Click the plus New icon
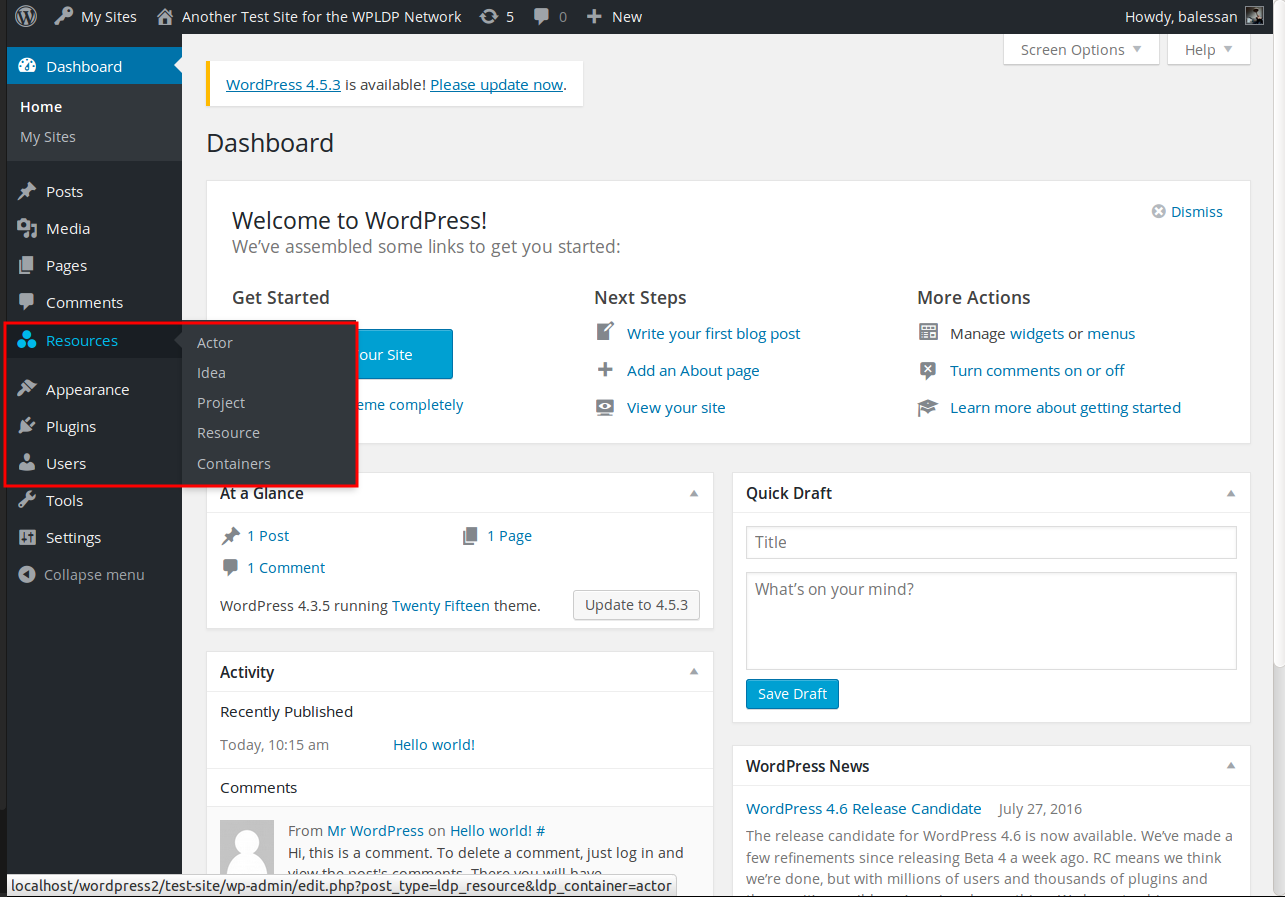 tap(594, 16)
